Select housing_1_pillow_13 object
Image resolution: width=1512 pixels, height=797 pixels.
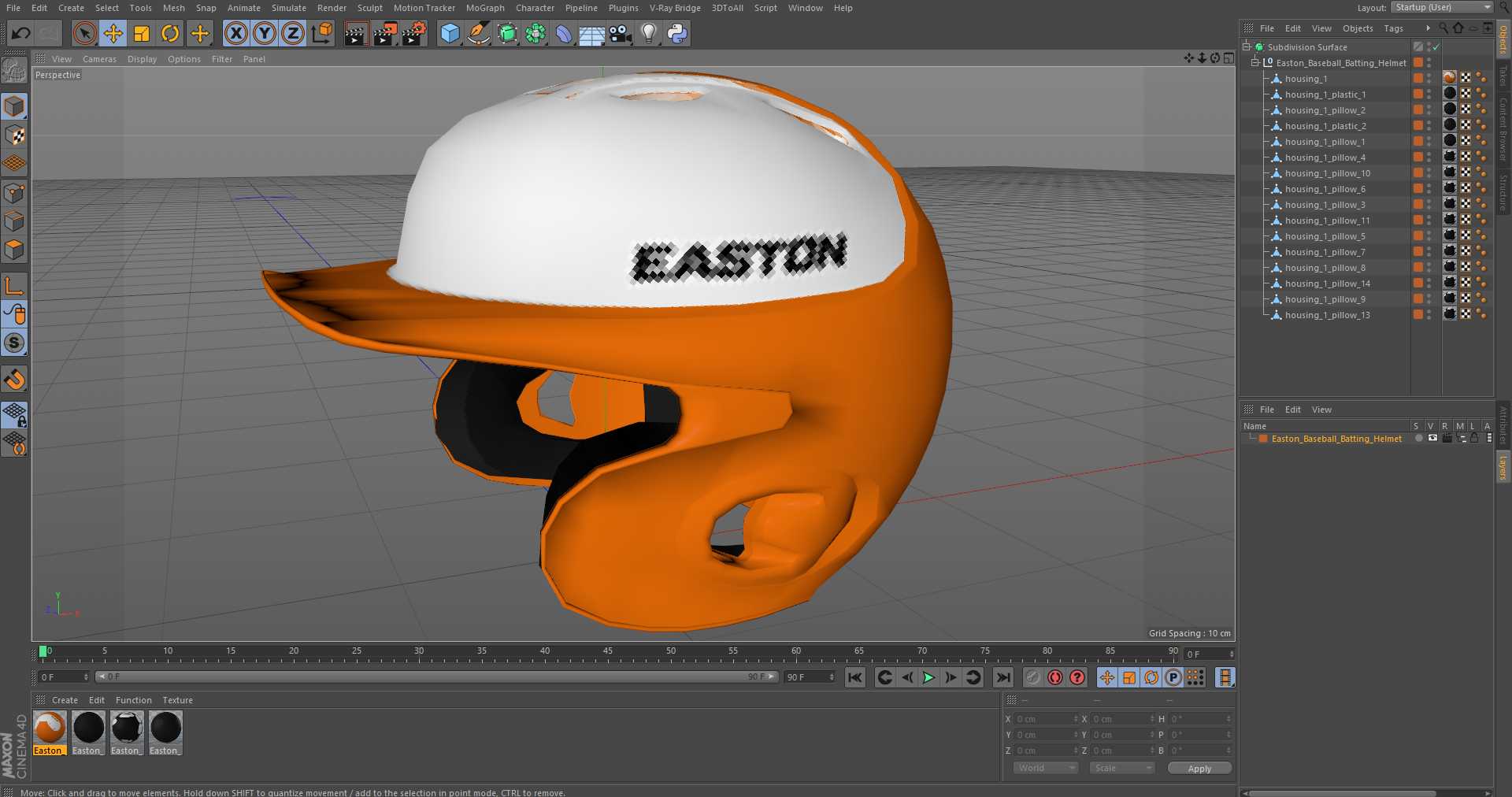(1327, 315)
